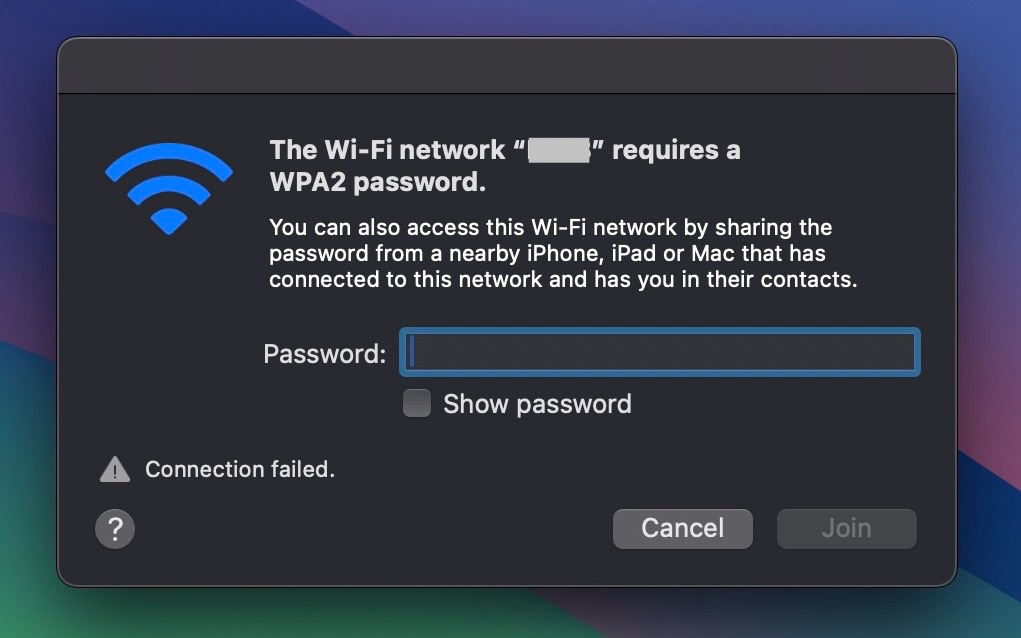Select the "Connection failed." status message

[240, 469]
